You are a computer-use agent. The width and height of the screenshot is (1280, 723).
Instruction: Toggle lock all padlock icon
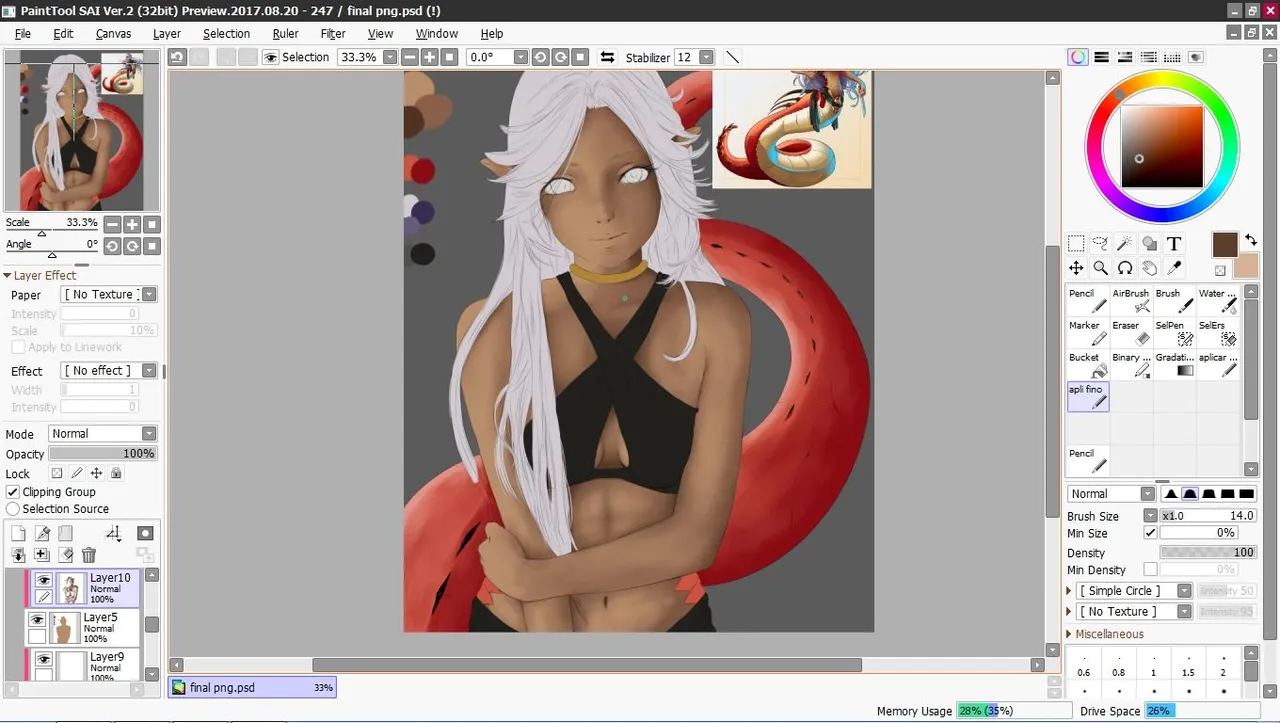pos(116,474)
